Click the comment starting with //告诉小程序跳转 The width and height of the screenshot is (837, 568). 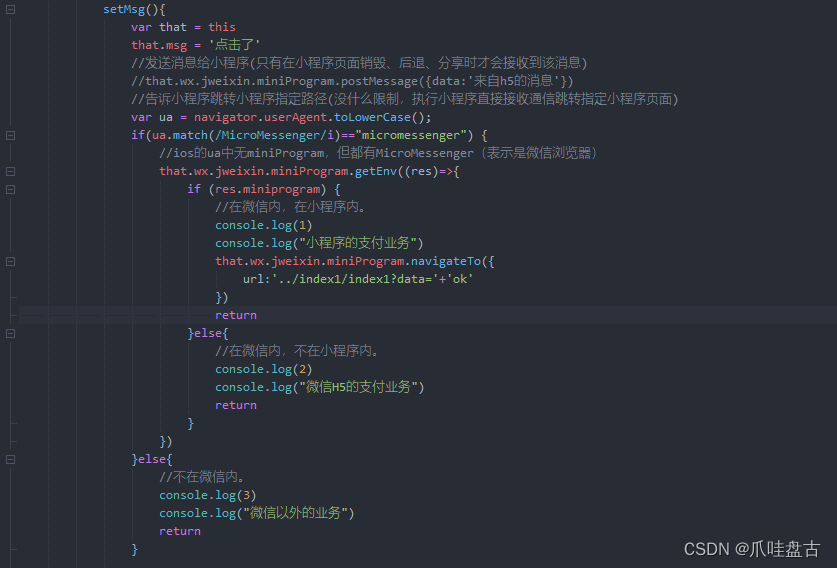click(404, 99)
